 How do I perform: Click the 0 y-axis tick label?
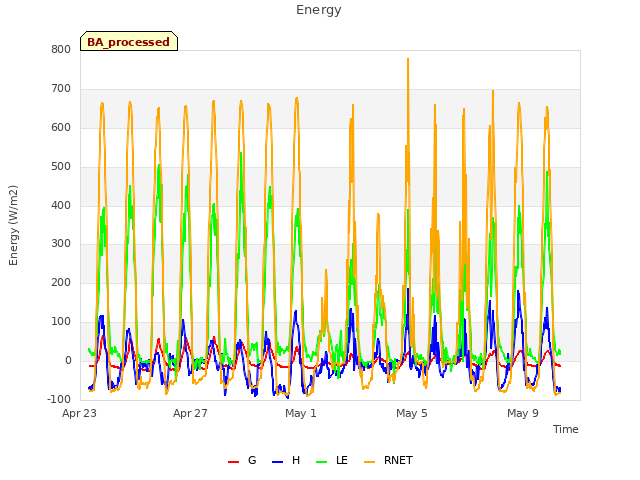[x=68, y=361]
